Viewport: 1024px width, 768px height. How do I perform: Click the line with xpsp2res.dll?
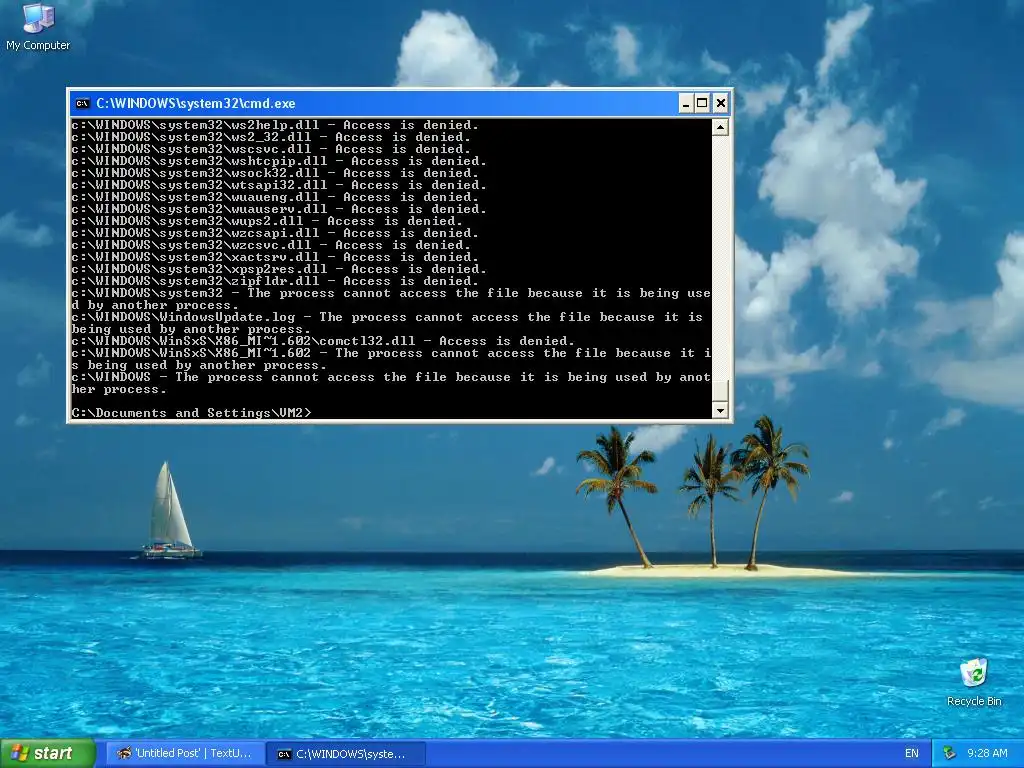(279, 268)
